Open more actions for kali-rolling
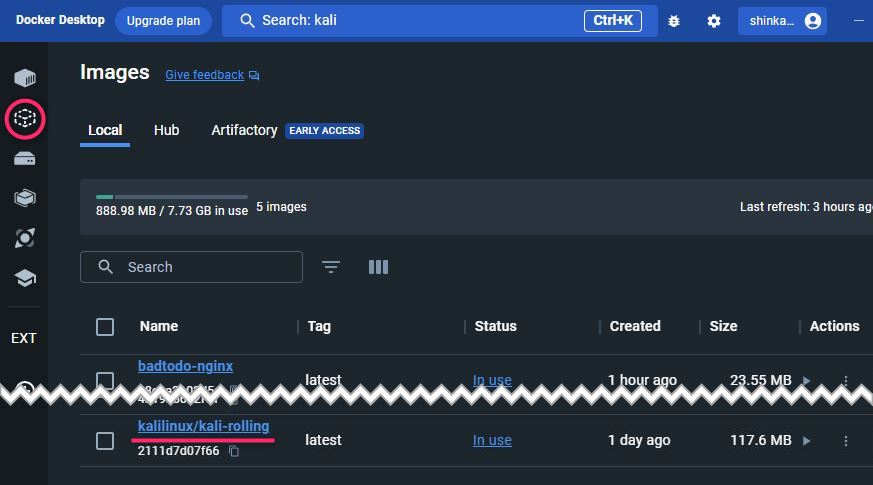Viewport: 873px width, 485px height. pos(846,441)
